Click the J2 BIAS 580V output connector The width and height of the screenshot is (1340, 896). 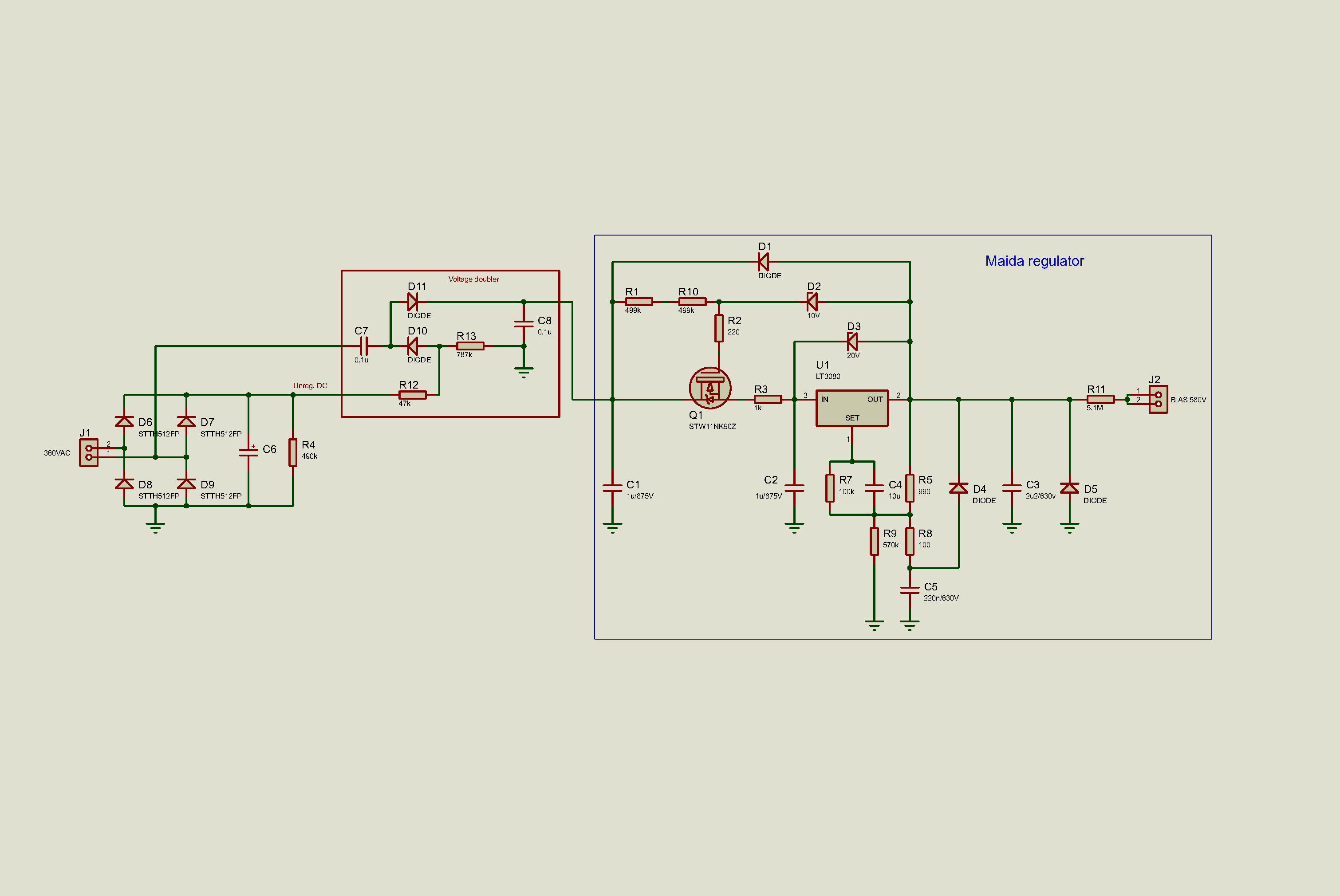[x=1158, y=399]
